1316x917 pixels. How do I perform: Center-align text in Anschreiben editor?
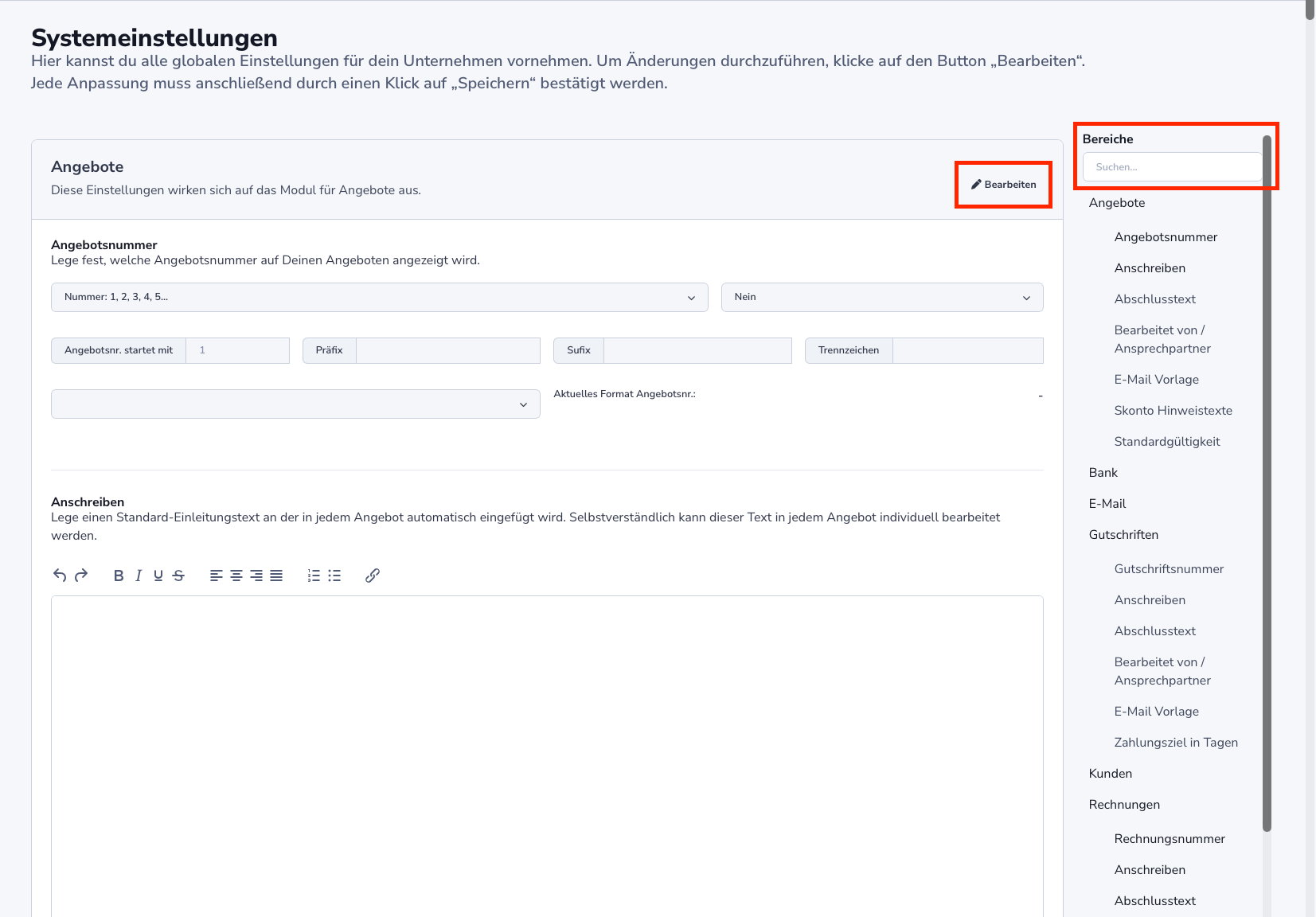click(236, 576)
